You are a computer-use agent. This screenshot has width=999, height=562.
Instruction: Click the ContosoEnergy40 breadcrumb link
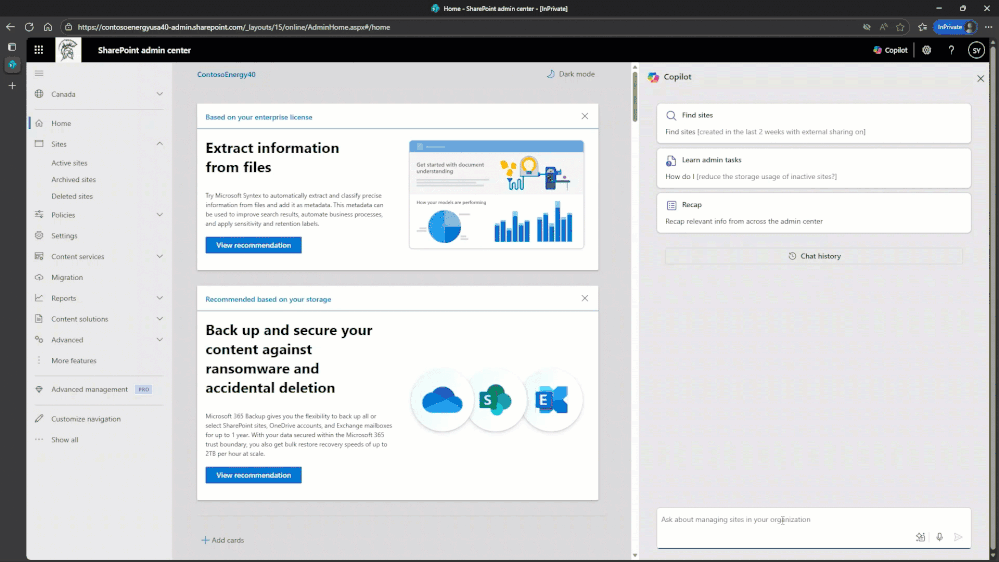tap(226, 75)
